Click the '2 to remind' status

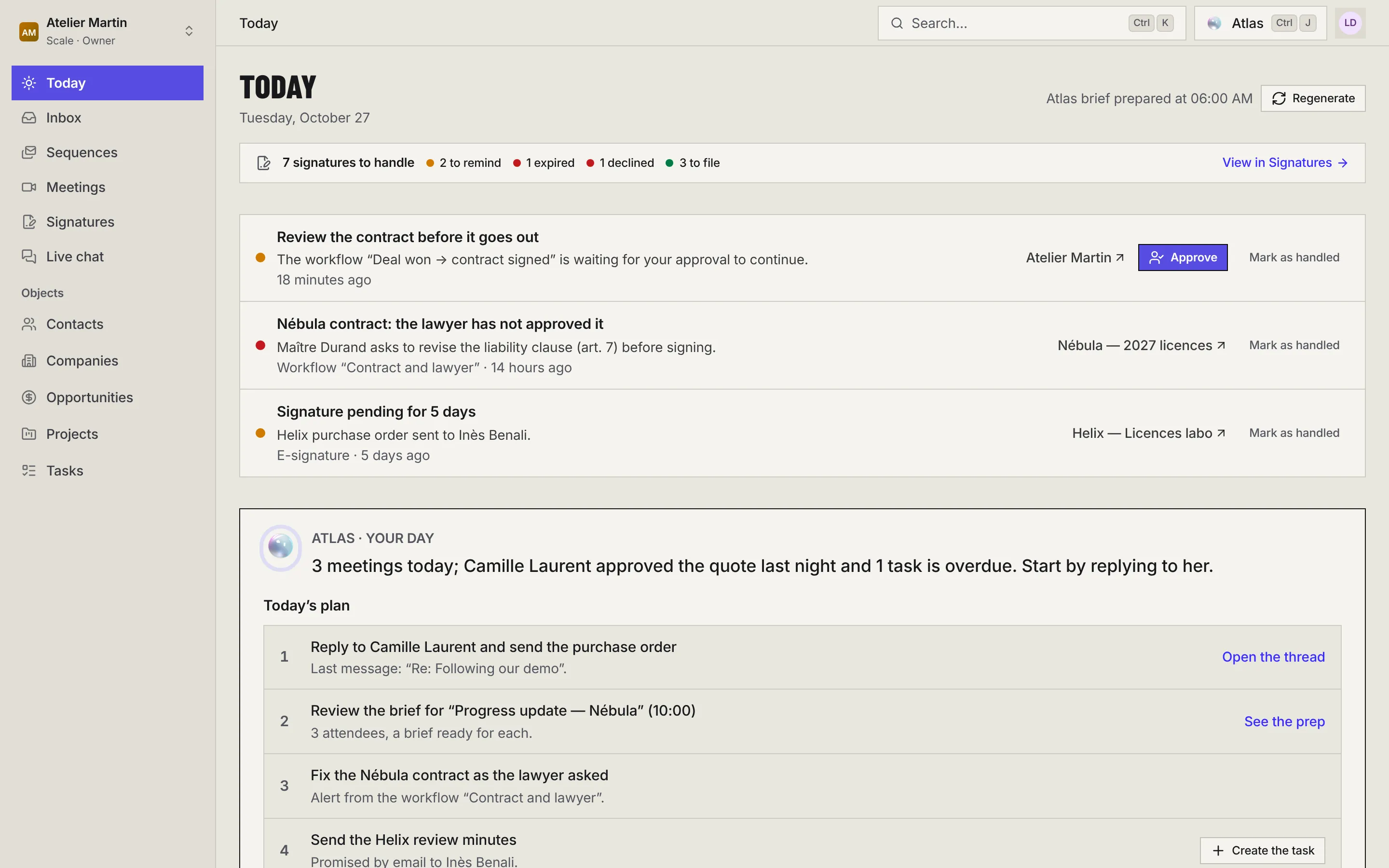tap(464, 163)
